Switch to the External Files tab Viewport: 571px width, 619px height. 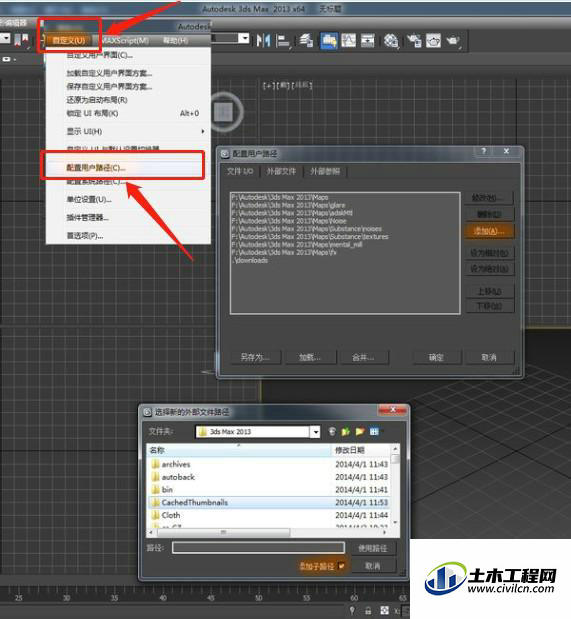pos(281,171)
